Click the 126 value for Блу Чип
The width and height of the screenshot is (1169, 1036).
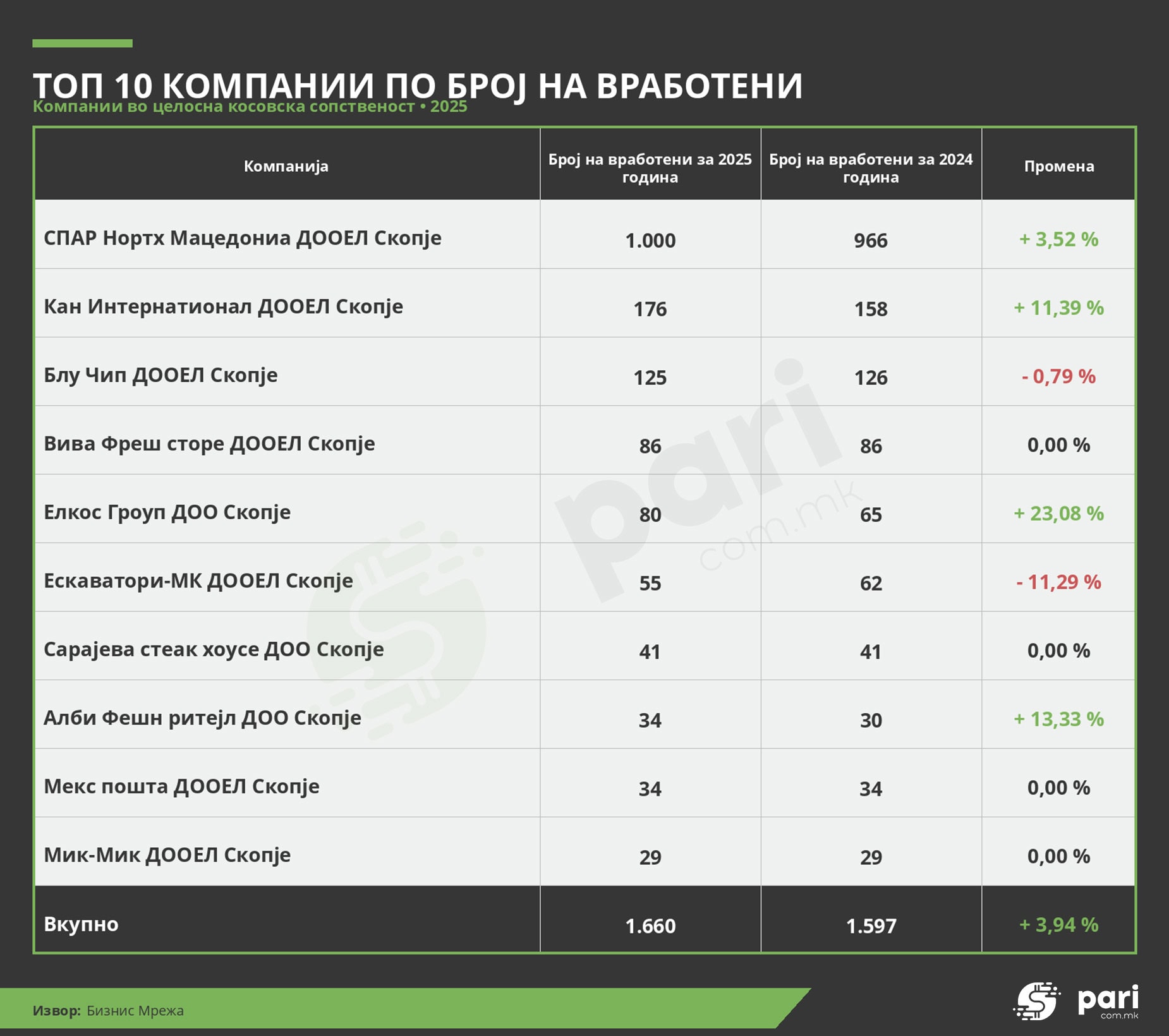(x=871, y=378)
